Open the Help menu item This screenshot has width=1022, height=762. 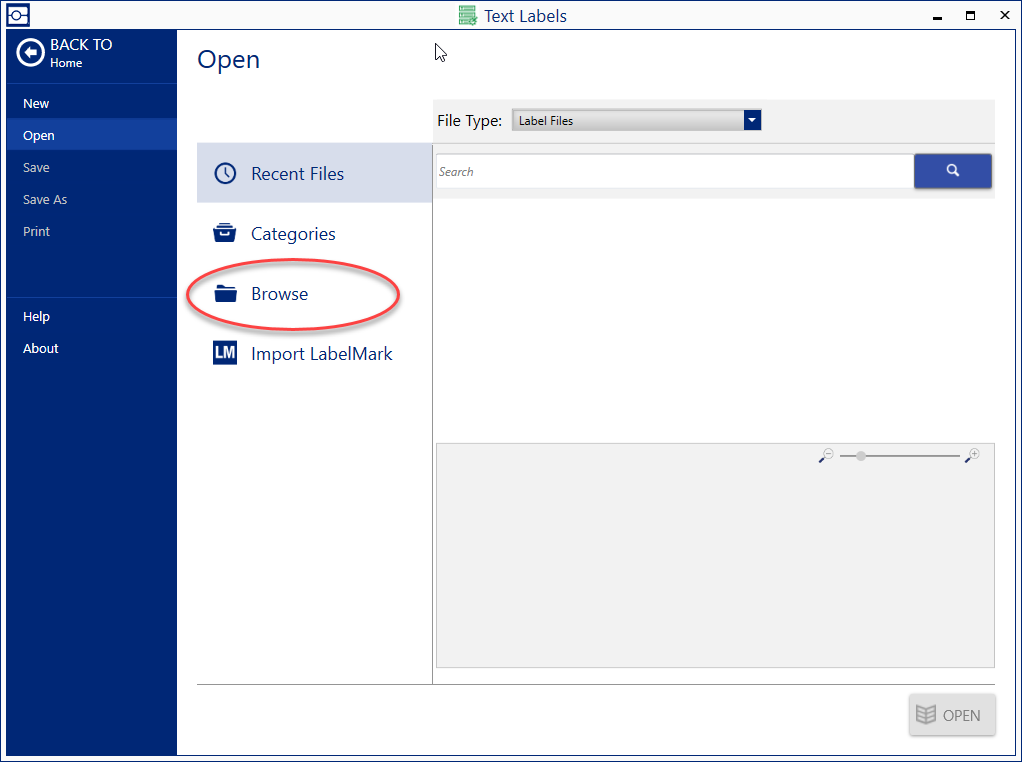point(36,316)
